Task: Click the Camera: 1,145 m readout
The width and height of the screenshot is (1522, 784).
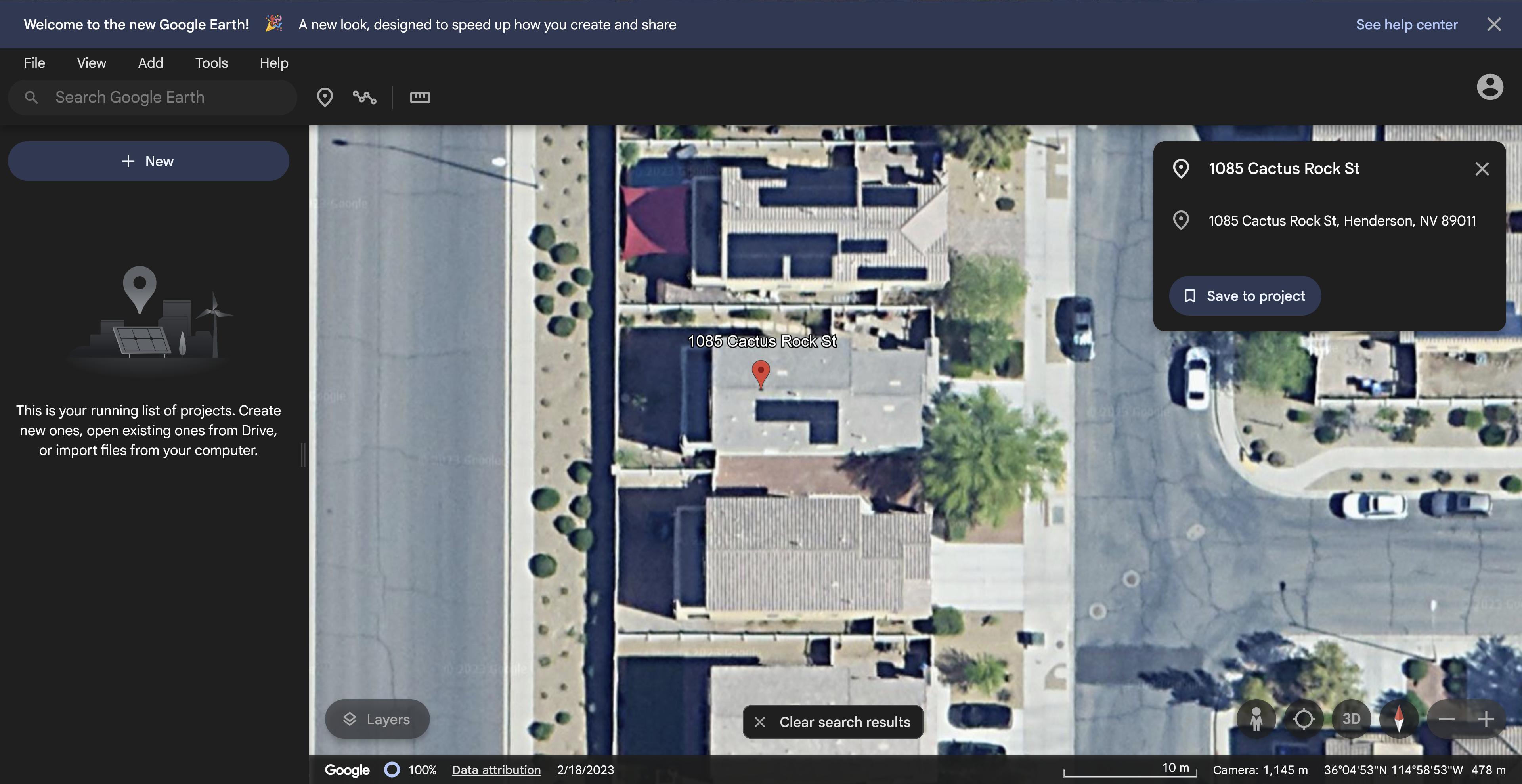Action: coord(1260,770)
